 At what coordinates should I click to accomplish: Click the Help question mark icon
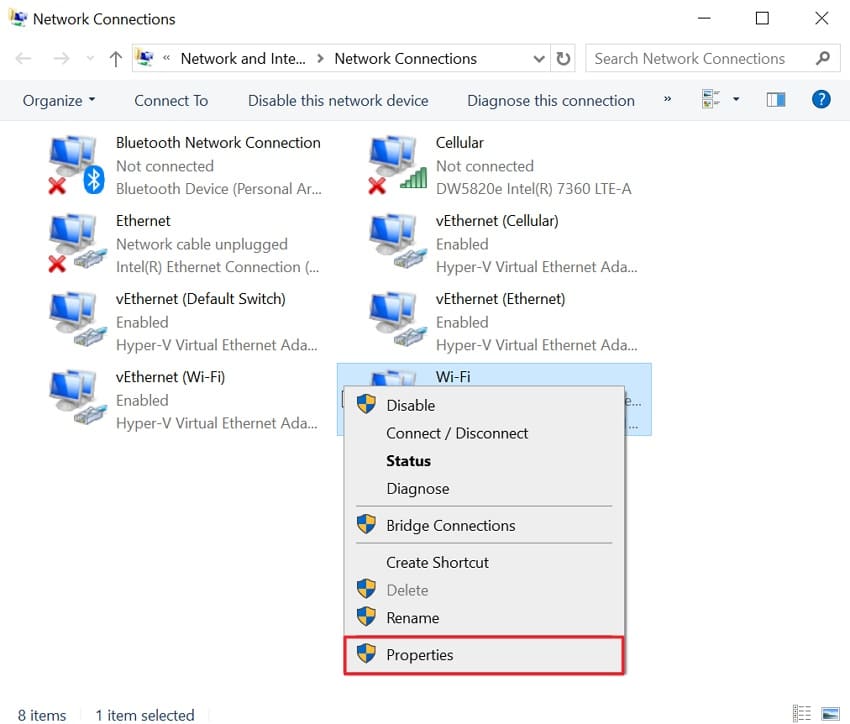pos(821,99)
